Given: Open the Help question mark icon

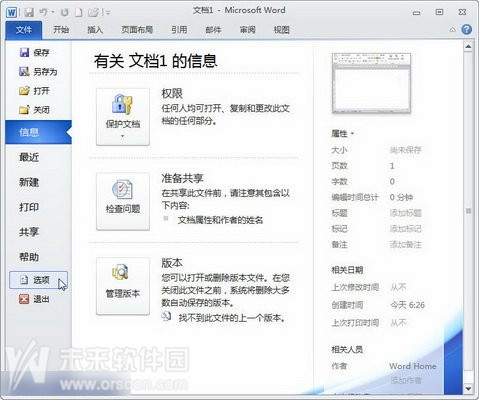Looking at the screenshot, I should point(466,30).
